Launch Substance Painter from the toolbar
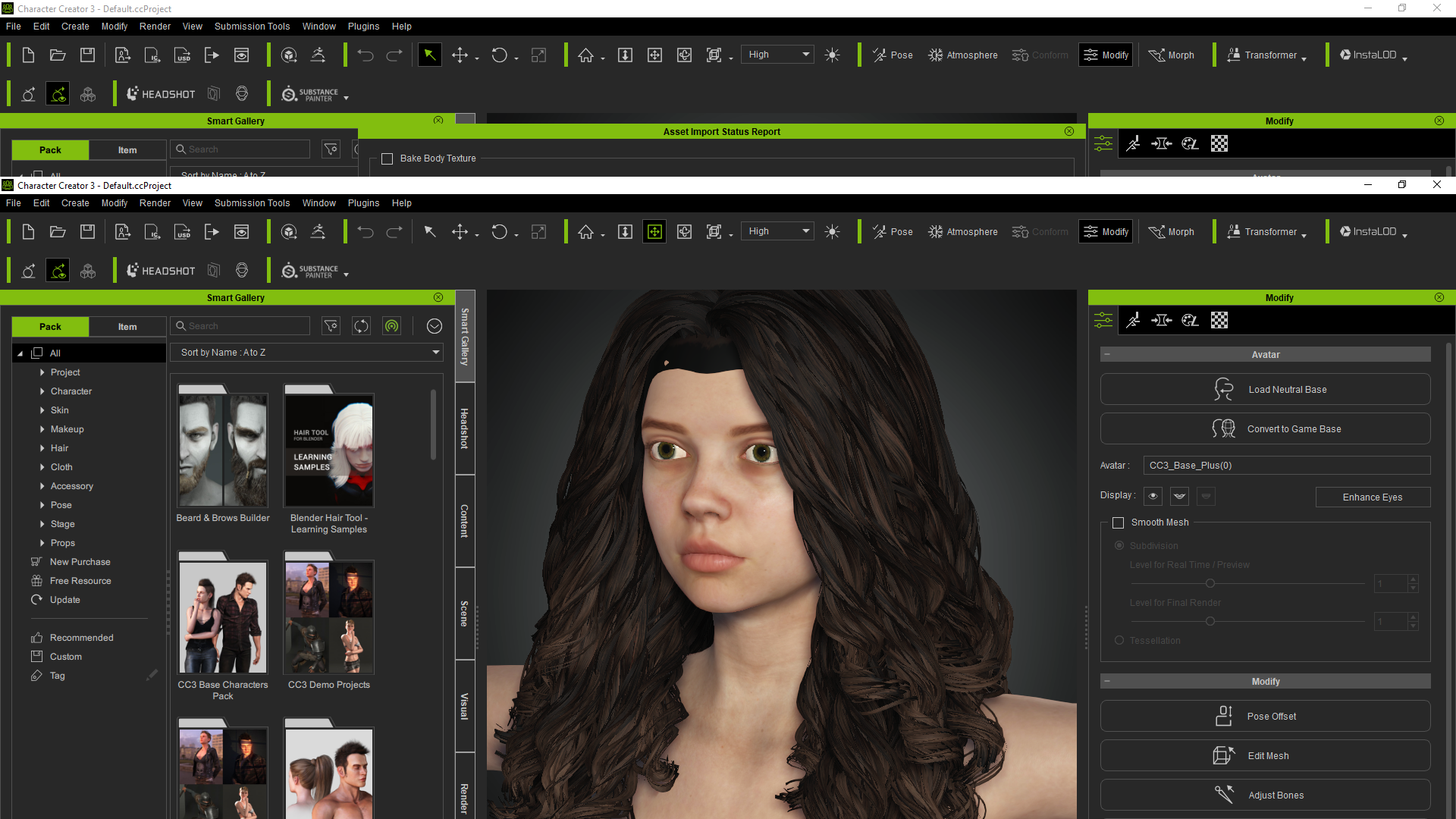1456x819 pixels. 310,271
